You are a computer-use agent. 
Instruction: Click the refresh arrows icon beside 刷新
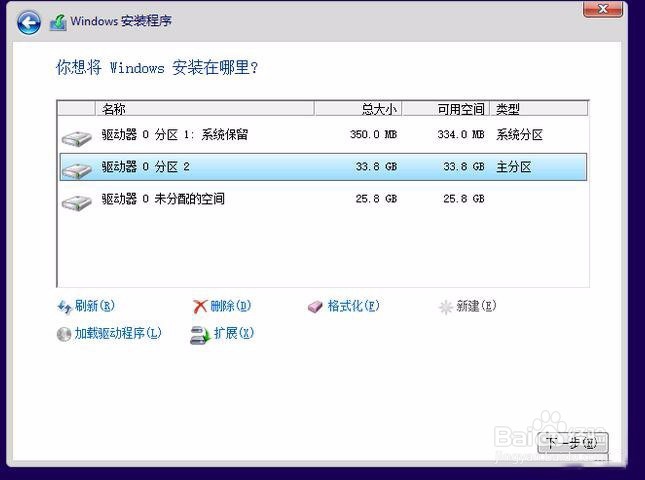[x=65, y=306]
